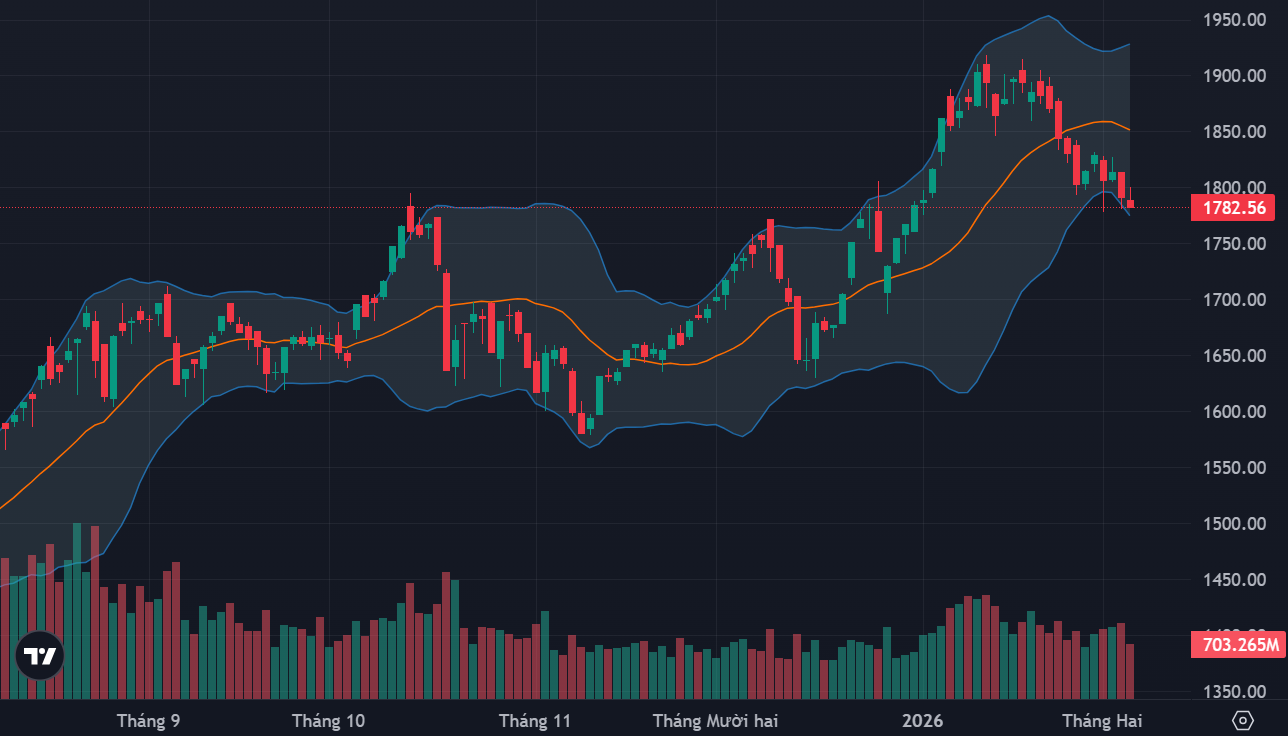This screenshot has width=1288, height=736.
Task: Select the Tháng Hai time axis label
Action: point(1102,720)
